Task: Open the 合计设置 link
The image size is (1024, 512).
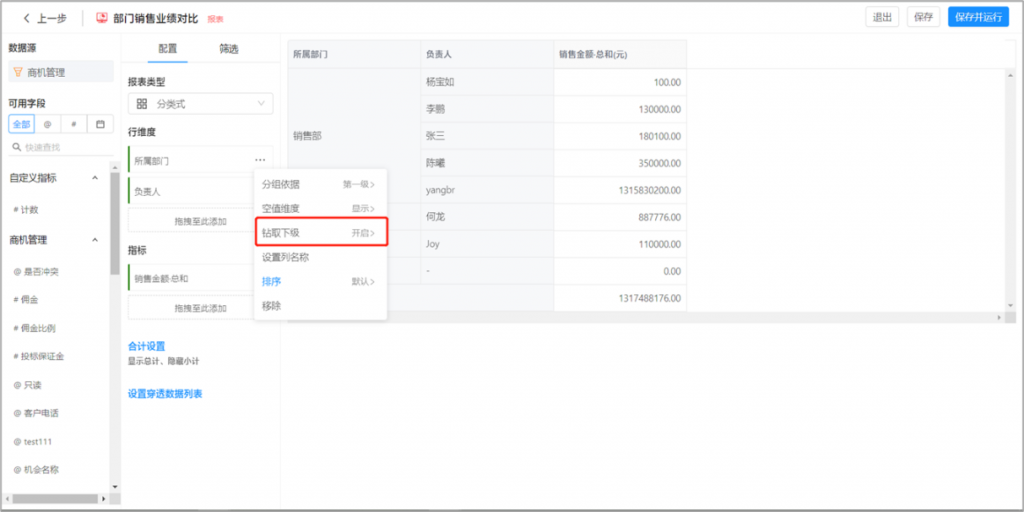Action: click(x=146, y=346)
